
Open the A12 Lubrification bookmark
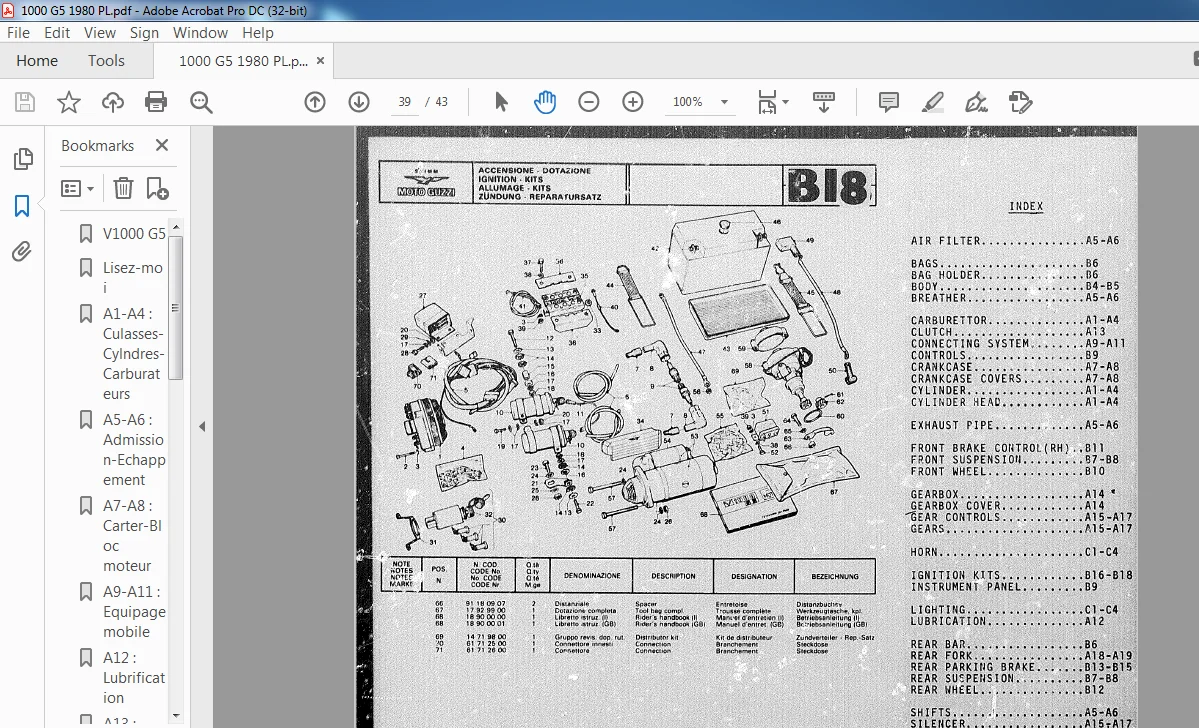coord(134,678)
